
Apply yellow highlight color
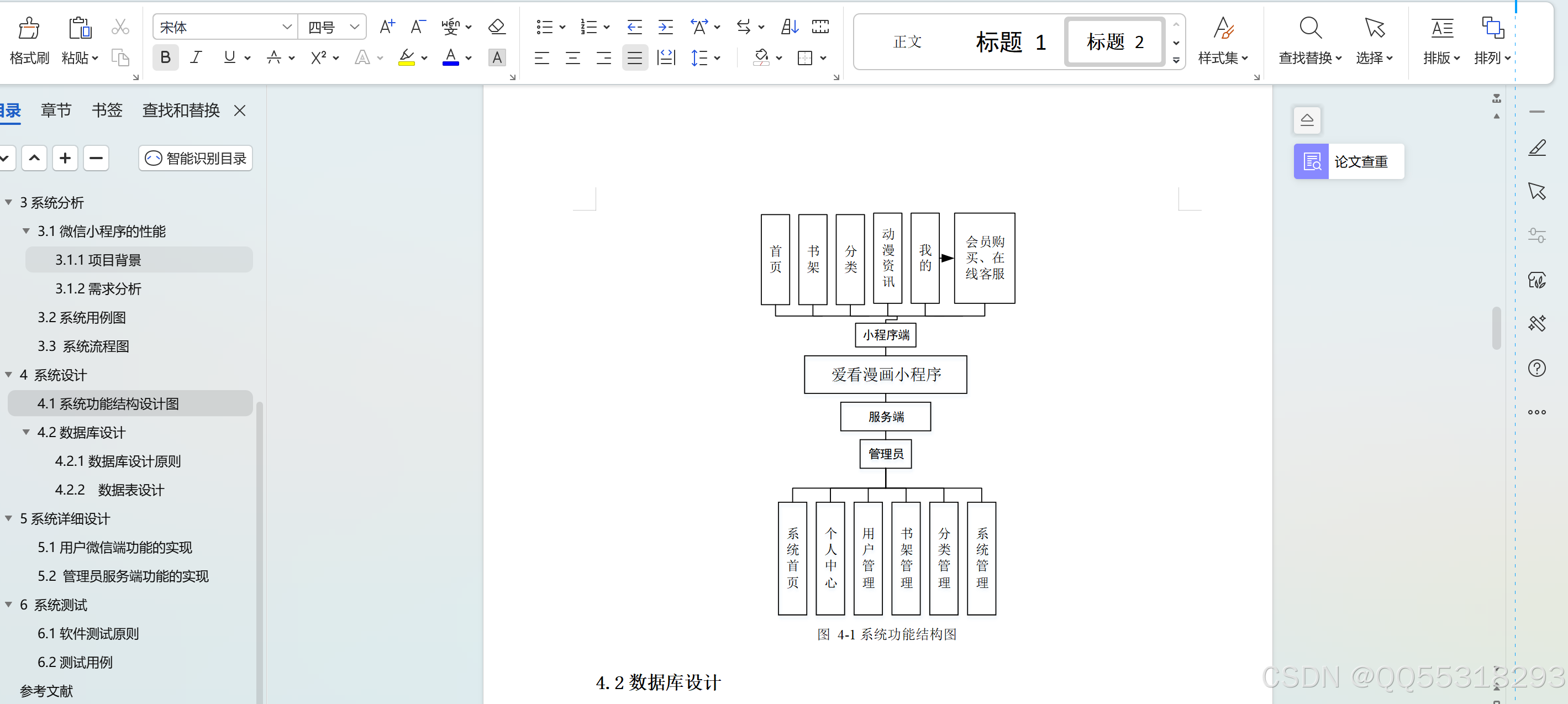(407, 58)
